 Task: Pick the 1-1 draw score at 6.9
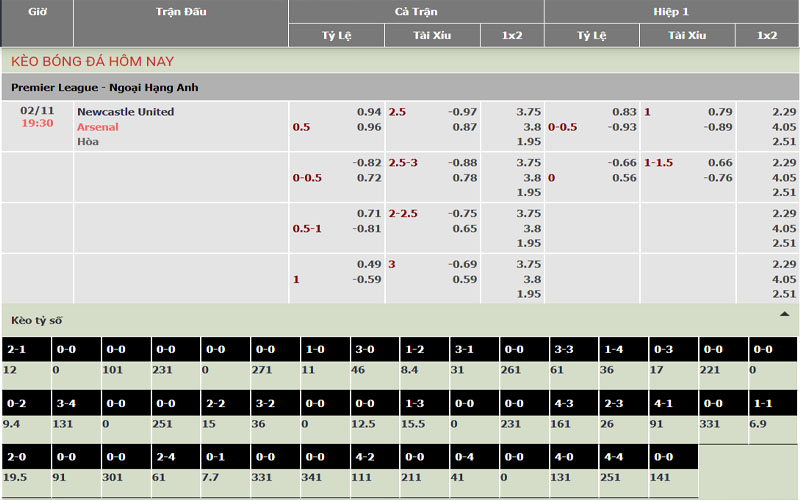(x=760, y=425)
